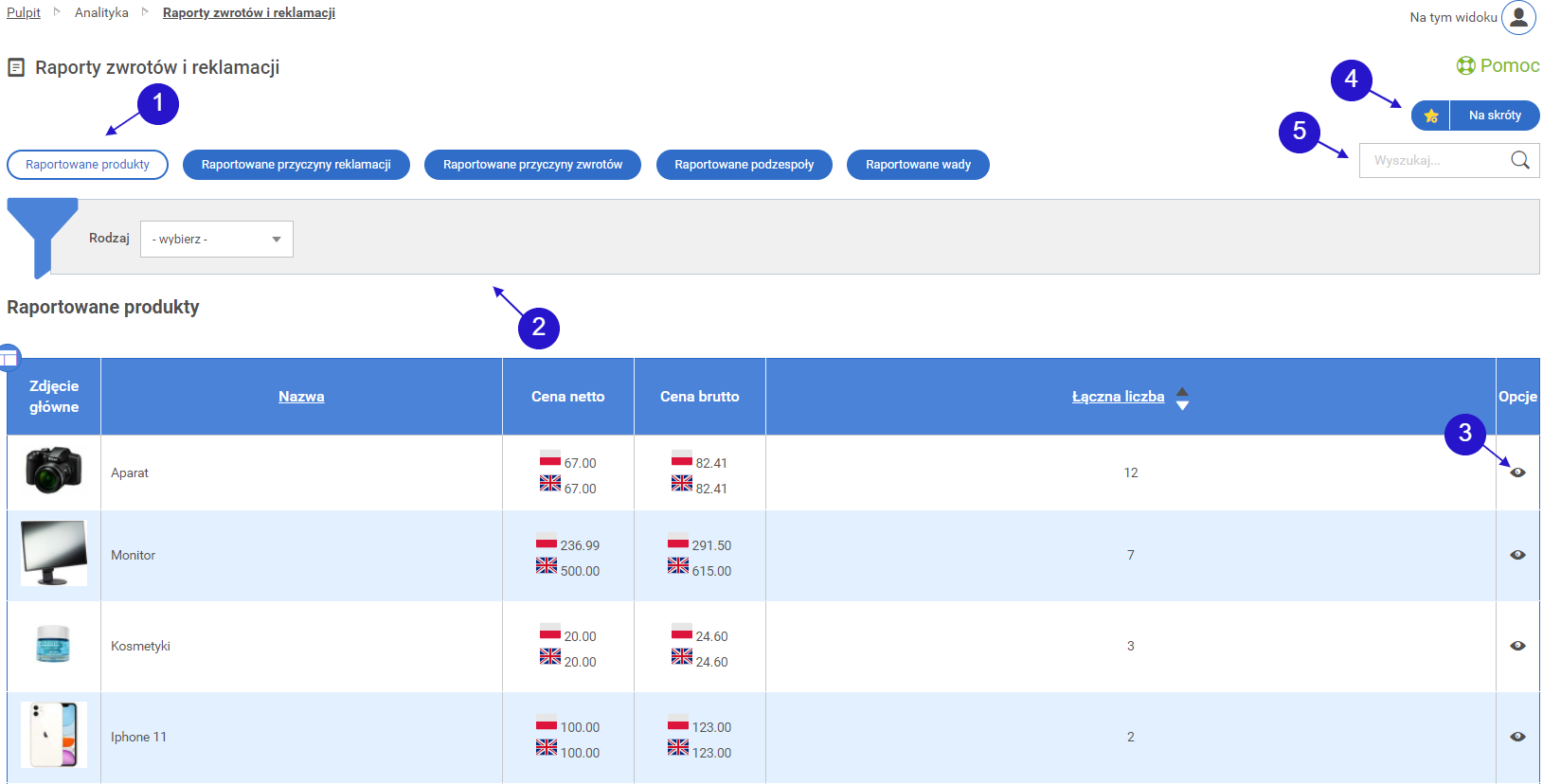Image resolution: width=1543 pixels, height=784 pixels.
Task: Click the Na skróty button
Action: 1494,116
